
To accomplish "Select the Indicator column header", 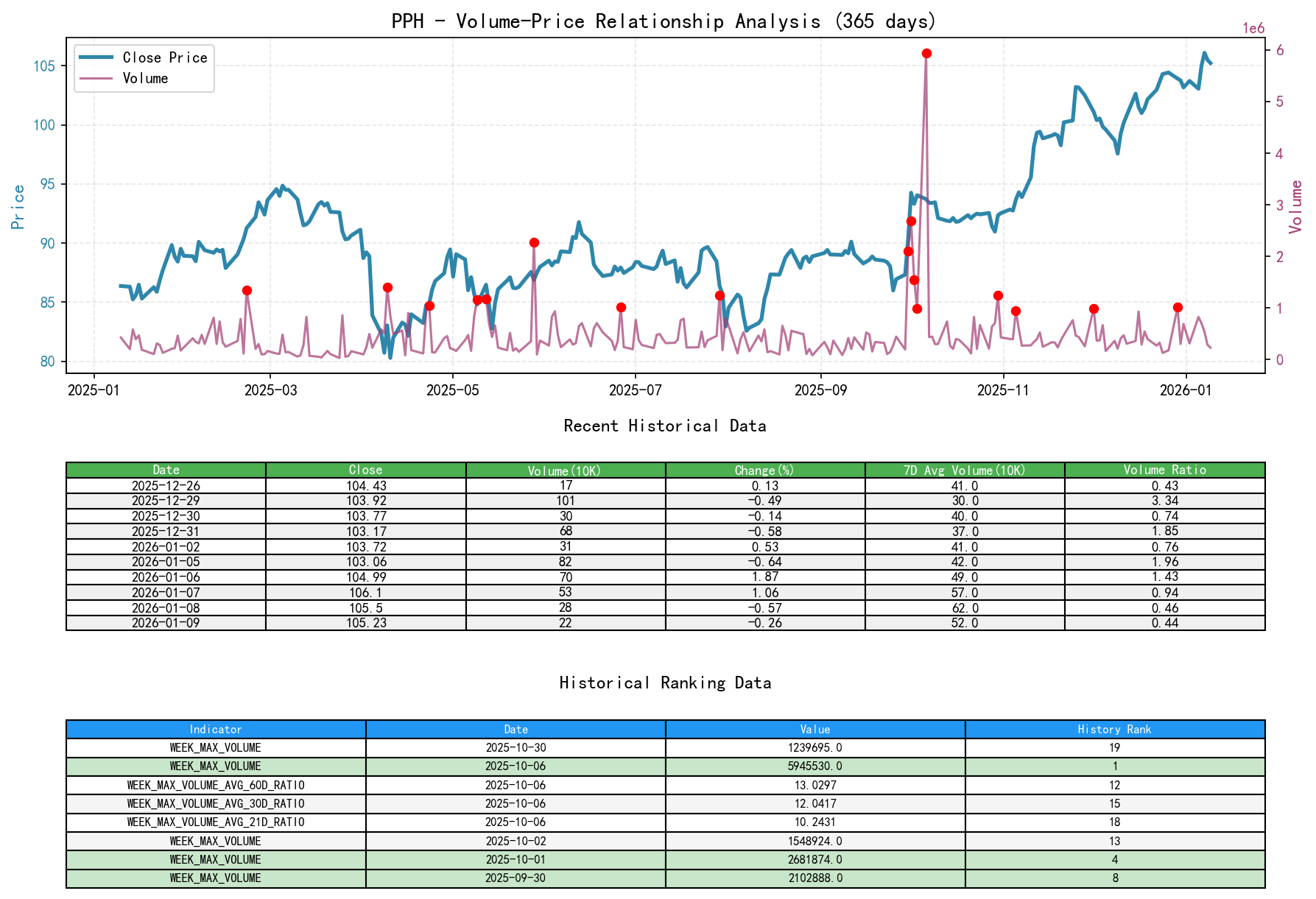I will coord(214,729).
